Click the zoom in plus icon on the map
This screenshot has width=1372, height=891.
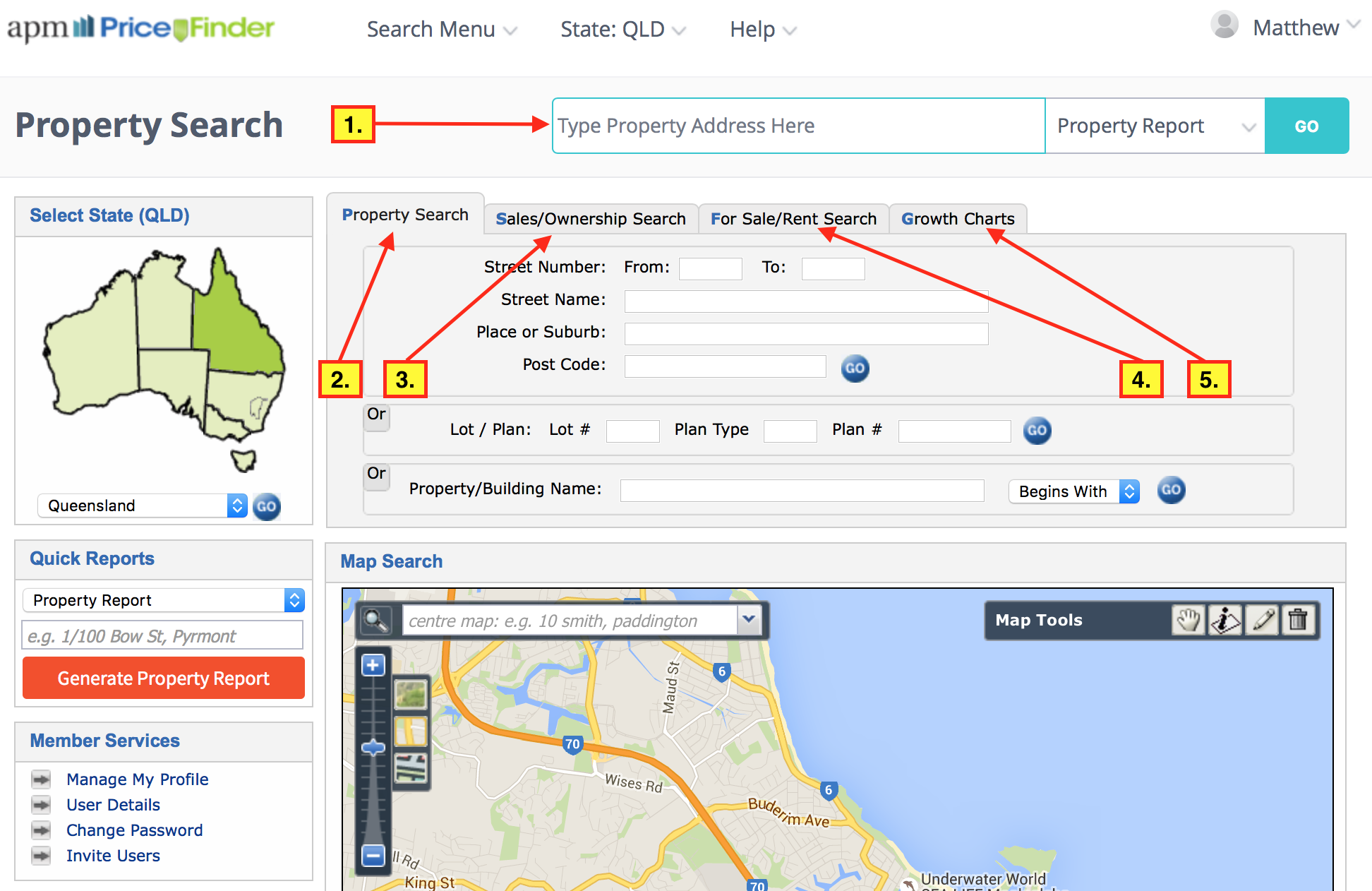[373, 664]
